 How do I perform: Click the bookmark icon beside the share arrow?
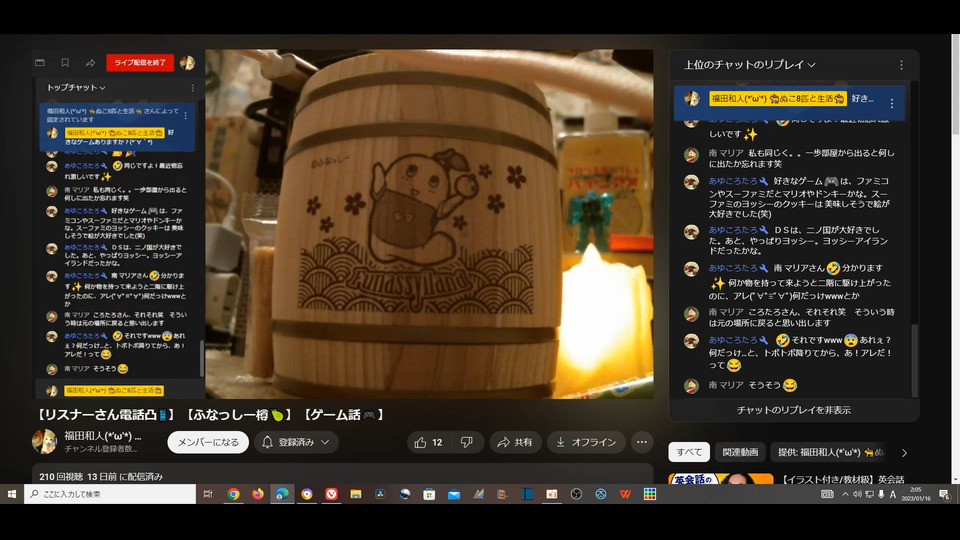pos(65,62)
